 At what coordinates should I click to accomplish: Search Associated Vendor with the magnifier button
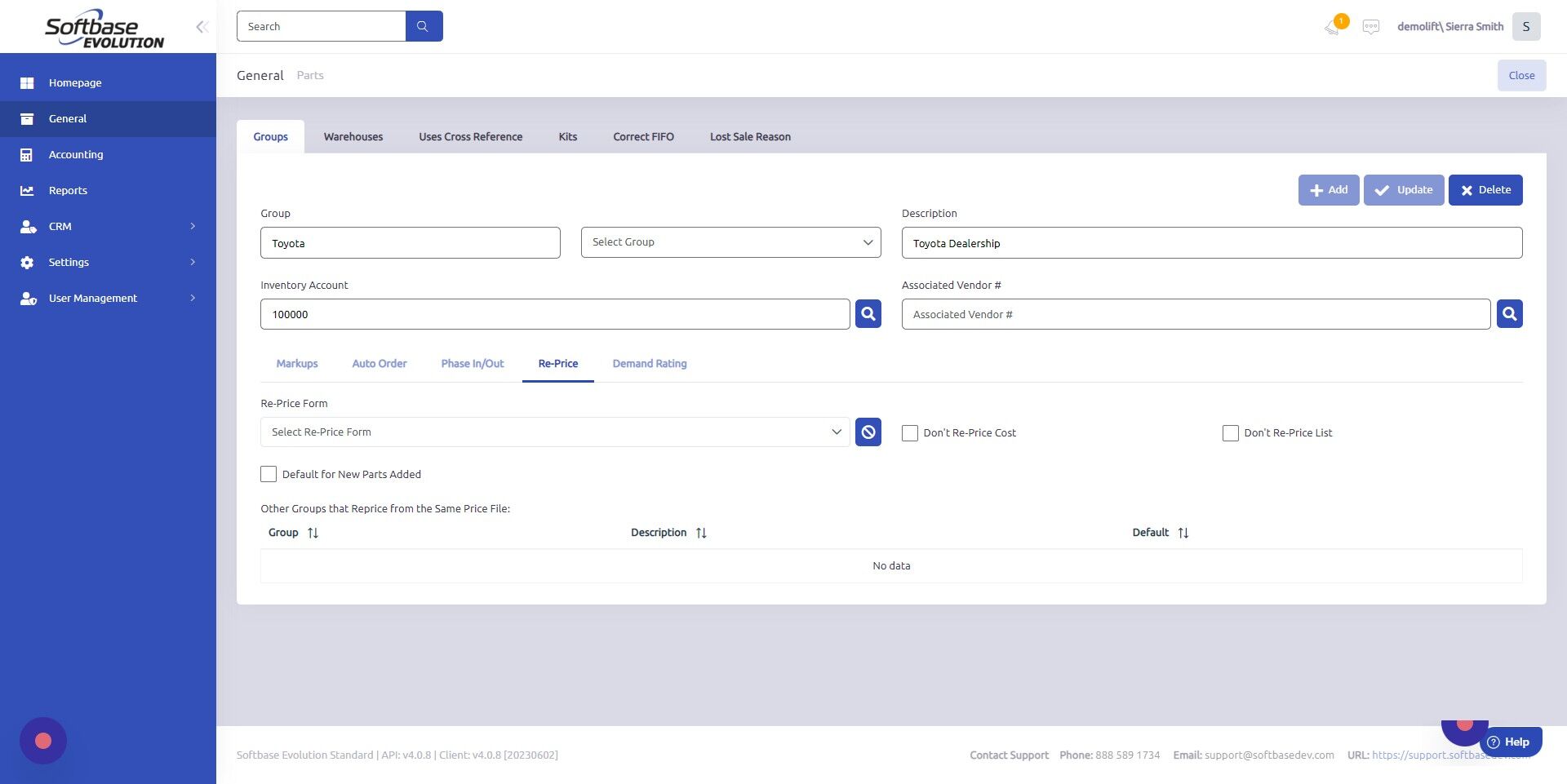pos(1510,313)
